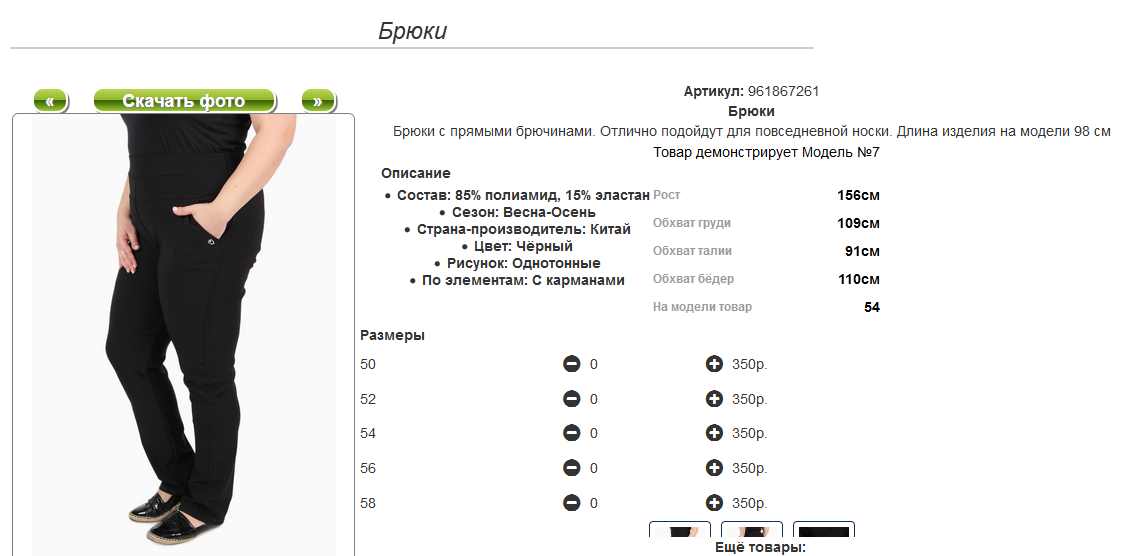Decrease quantity for size 58
1127x556 pixels.
click(x=571, y=503)
